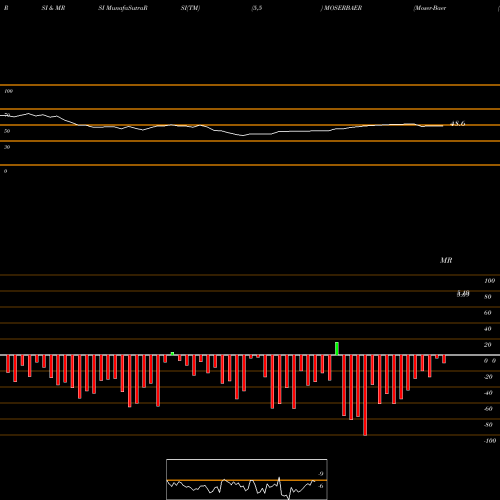The image size is (500, 500).
Task: Click the (Moser-Baer header text
Action: [x=430, y=8]
